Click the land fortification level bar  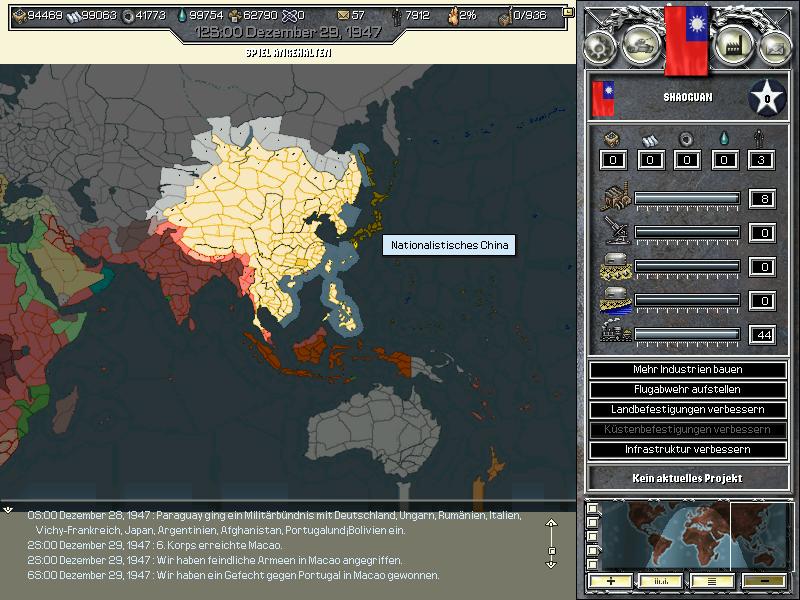click(x=687, y=266)
